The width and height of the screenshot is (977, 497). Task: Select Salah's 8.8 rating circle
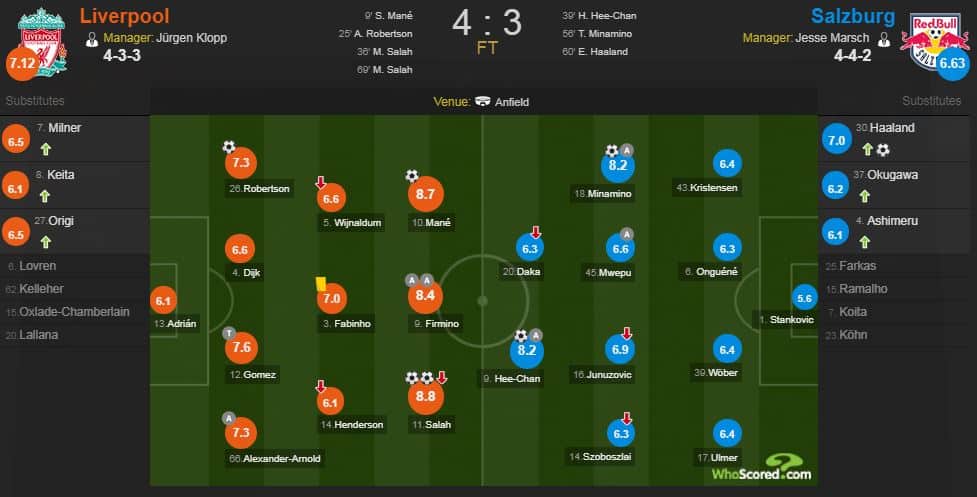[426, 396]
